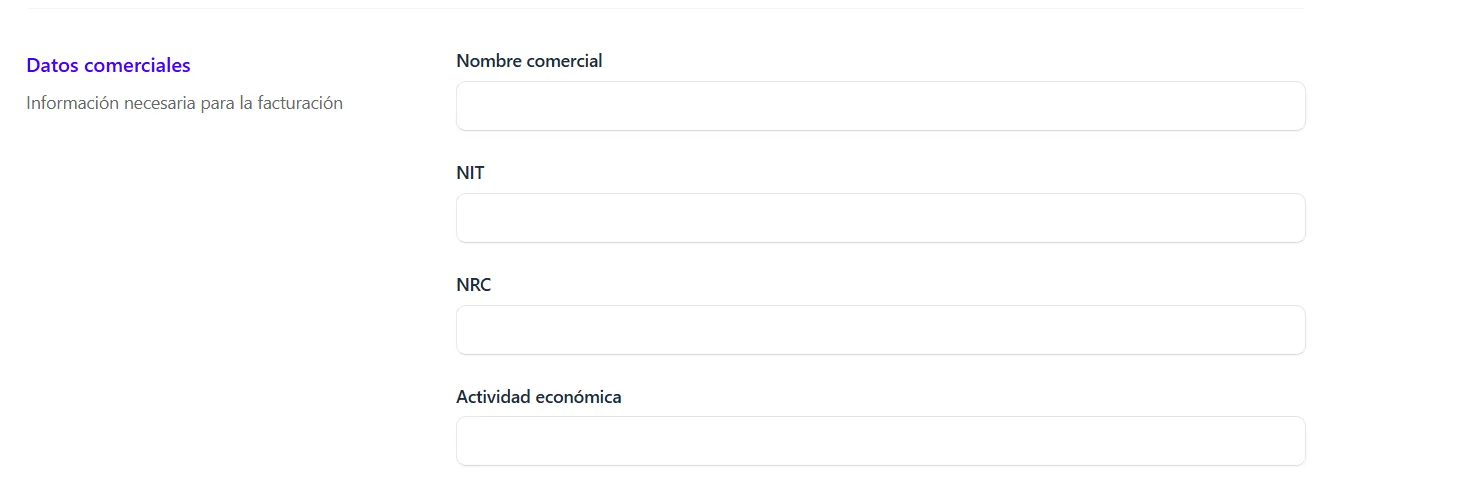Click the NRC field label

point(474,285)
